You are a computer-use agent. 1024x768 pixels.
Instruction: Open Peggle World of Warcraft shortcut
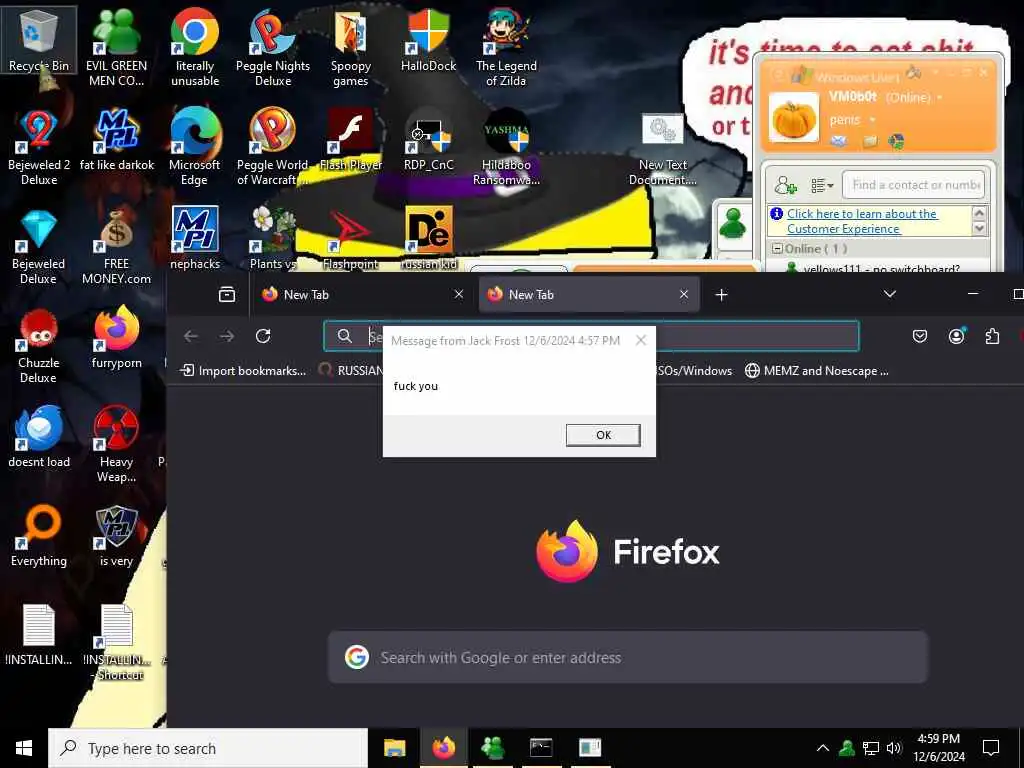(x=273, y=146)
